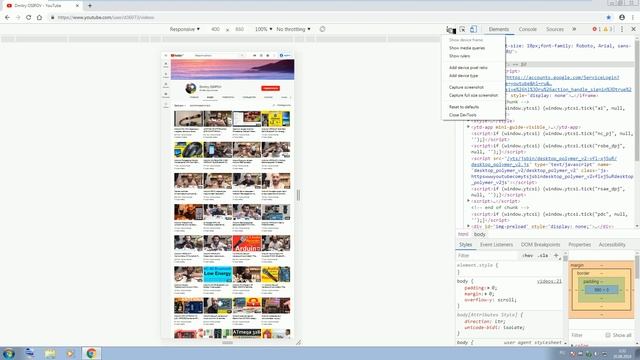Switch to the Sources tab
Screen dimensions: 640x360
coord(555,29)
